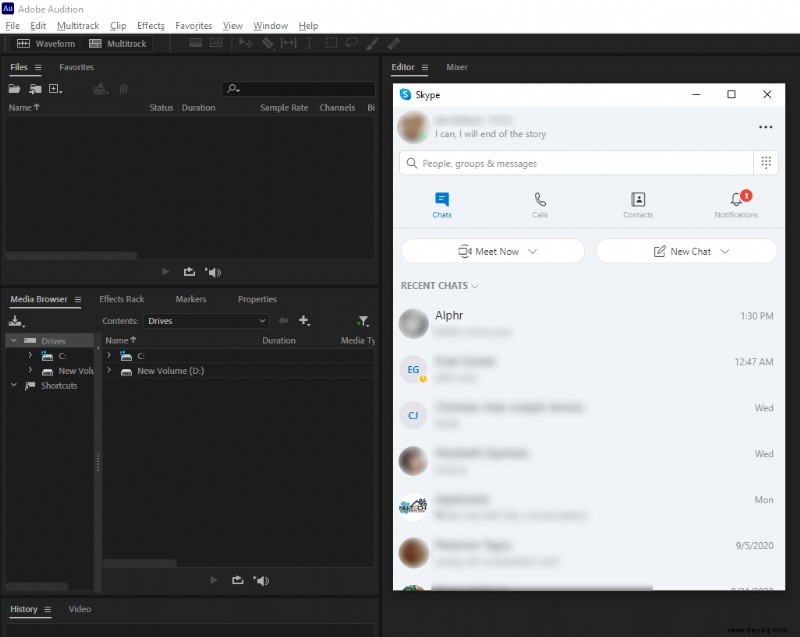This screenshot has width=800, height=637.
Task: Open the Effects menu
Action: [151, 26]
